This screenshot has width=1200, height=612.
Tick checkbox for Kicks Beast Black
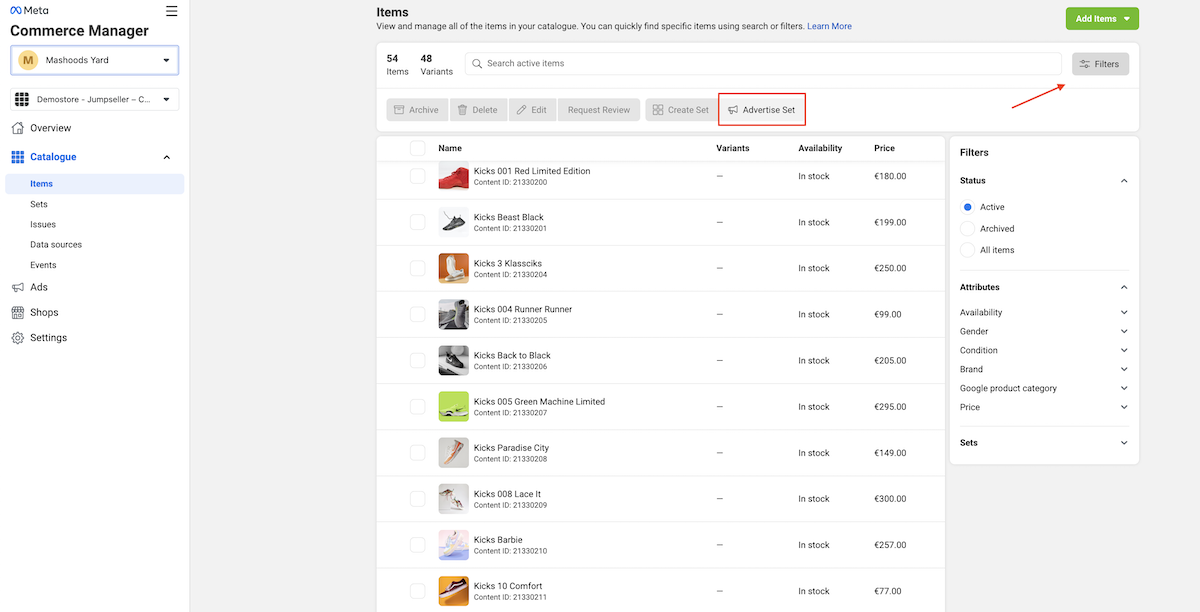(418, 222)
